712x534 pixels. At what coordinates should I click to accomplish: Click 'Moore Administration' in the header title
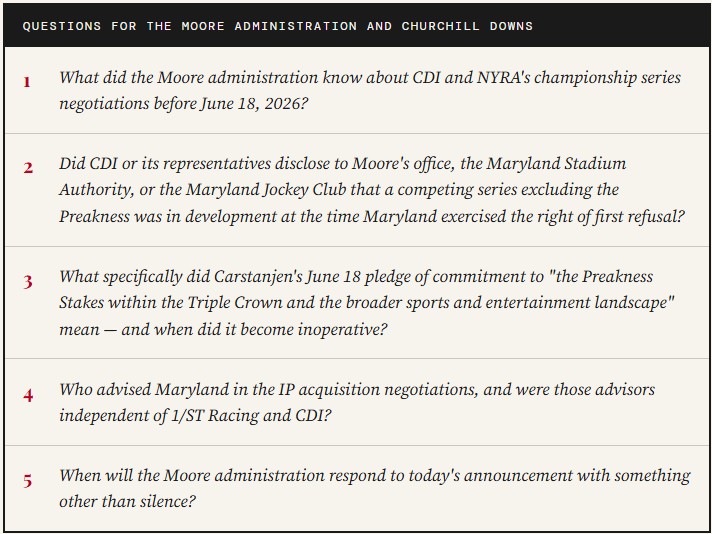coord(269,26)
